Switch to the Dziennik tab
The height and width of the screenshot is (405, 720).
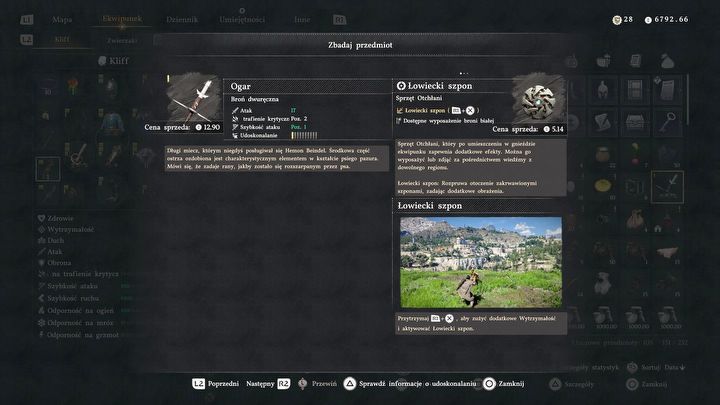pos(182,19)
